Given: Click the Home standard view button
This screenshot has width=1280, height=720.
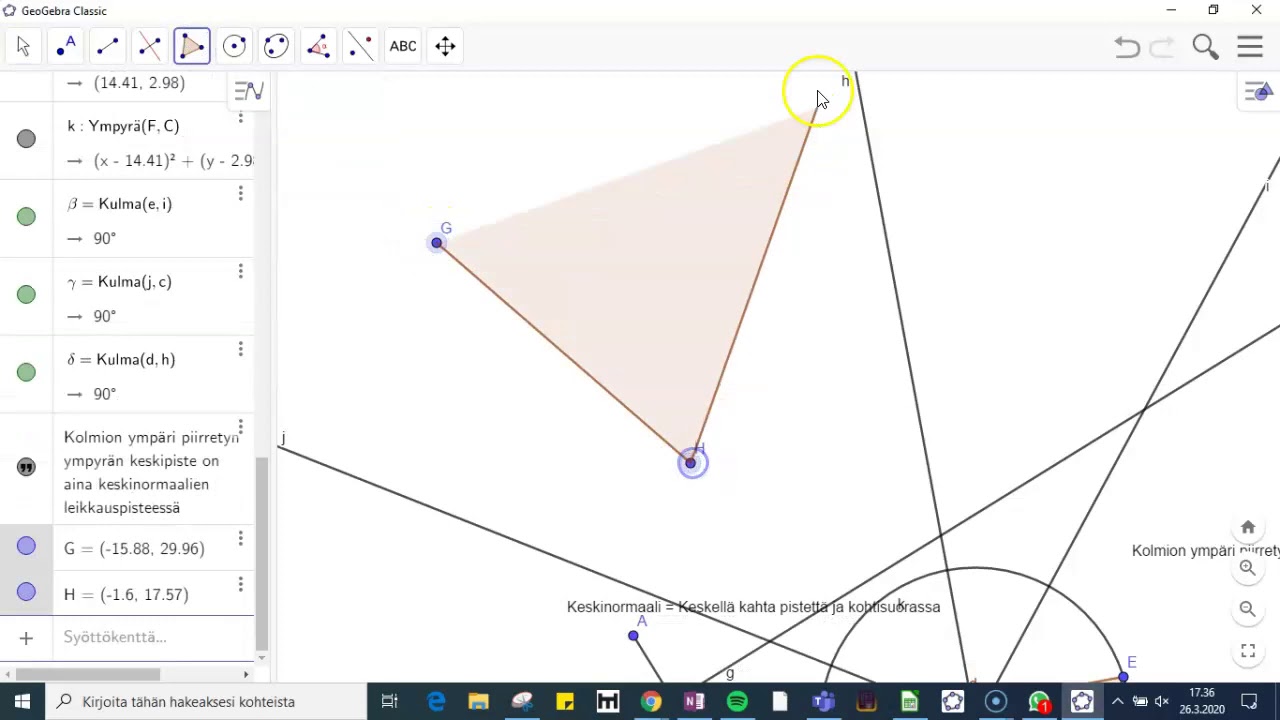Looking at the screenshot, I should 1248,527.
